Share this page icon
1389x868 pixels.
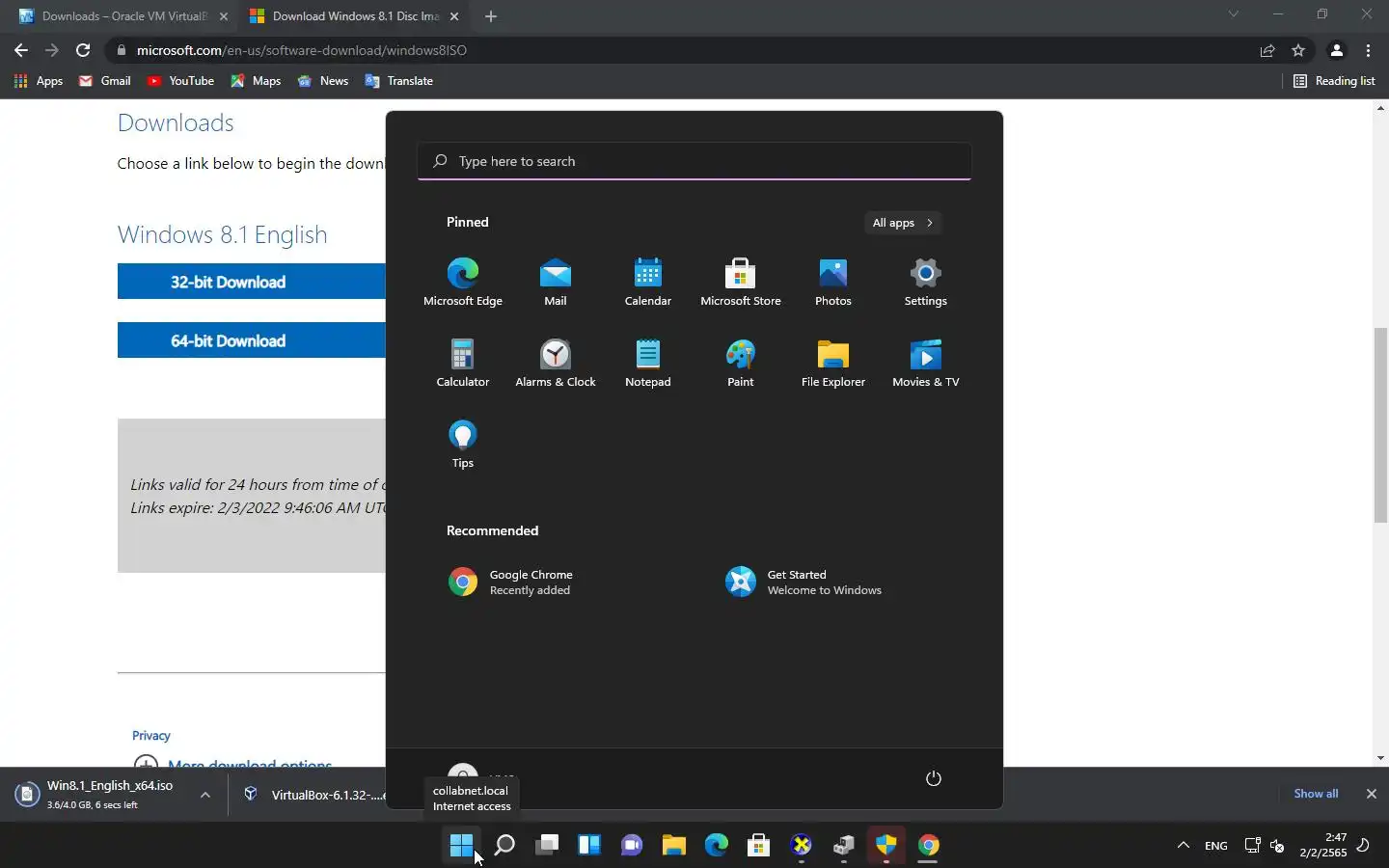pos(1267,50)
